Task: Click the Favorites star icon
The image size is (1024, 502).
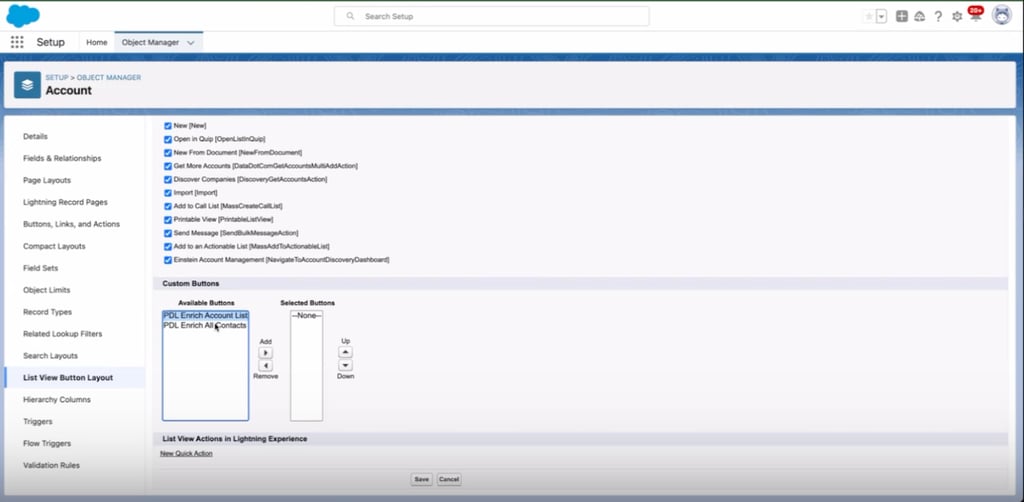Action: click(869, 17)
